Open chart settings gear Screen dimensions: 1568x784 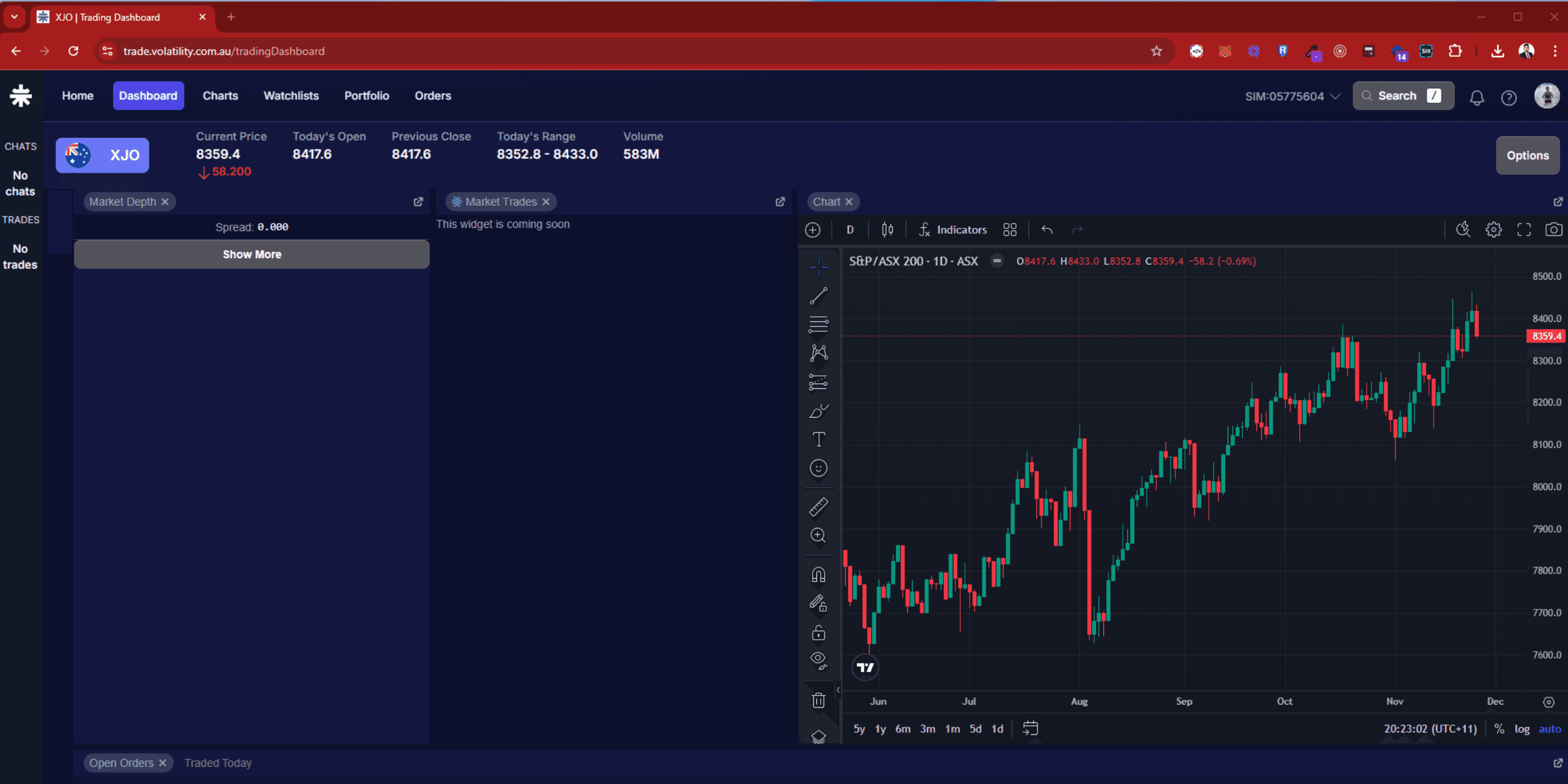(x=1493, y=229)
